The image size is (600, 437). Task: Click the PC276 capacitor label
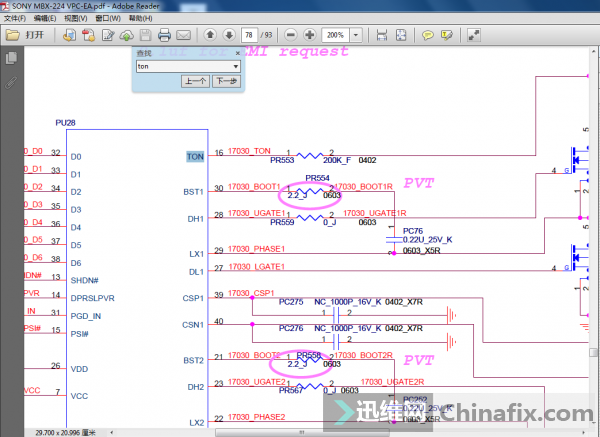coord(291,328)
